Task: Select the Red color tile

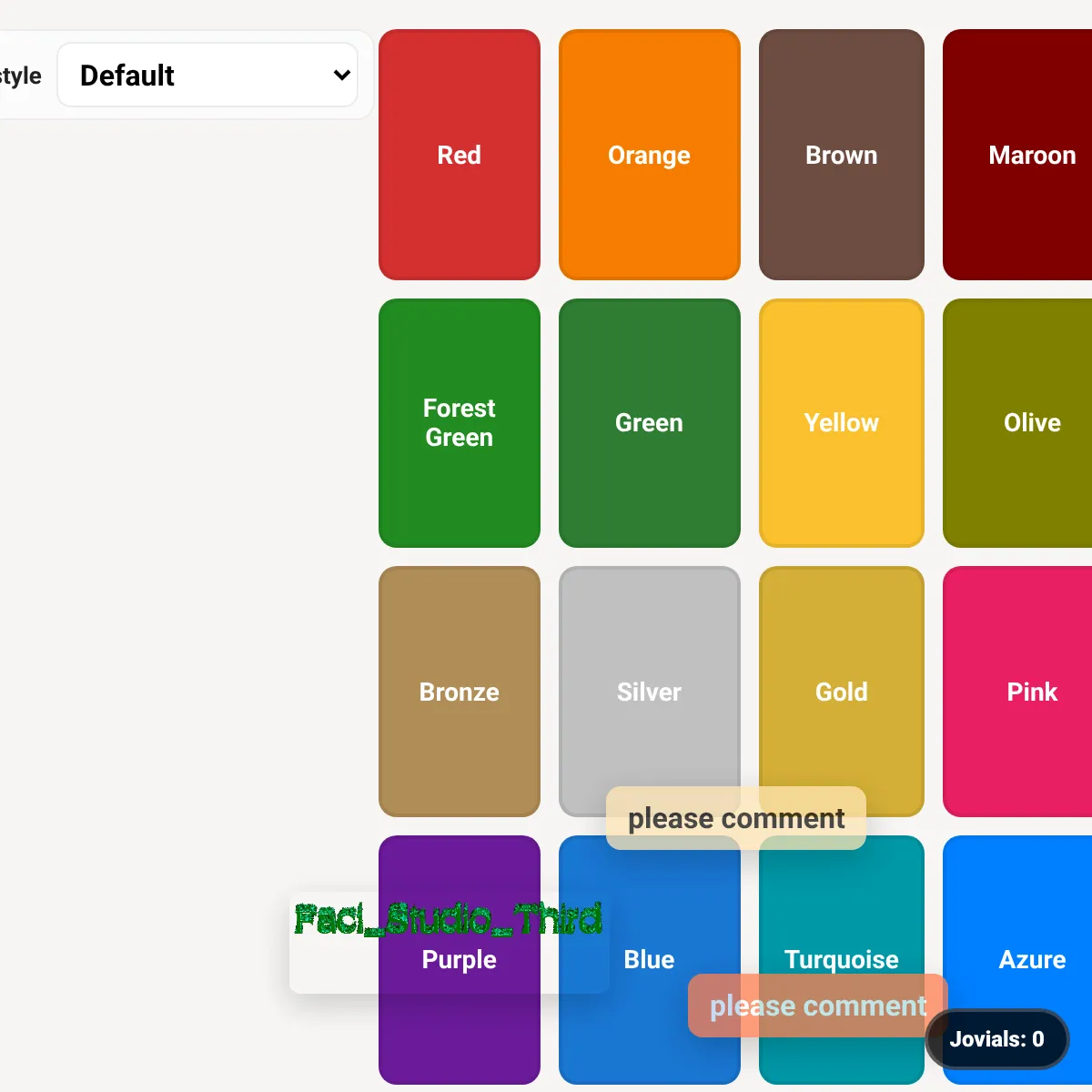Action: 459,155
